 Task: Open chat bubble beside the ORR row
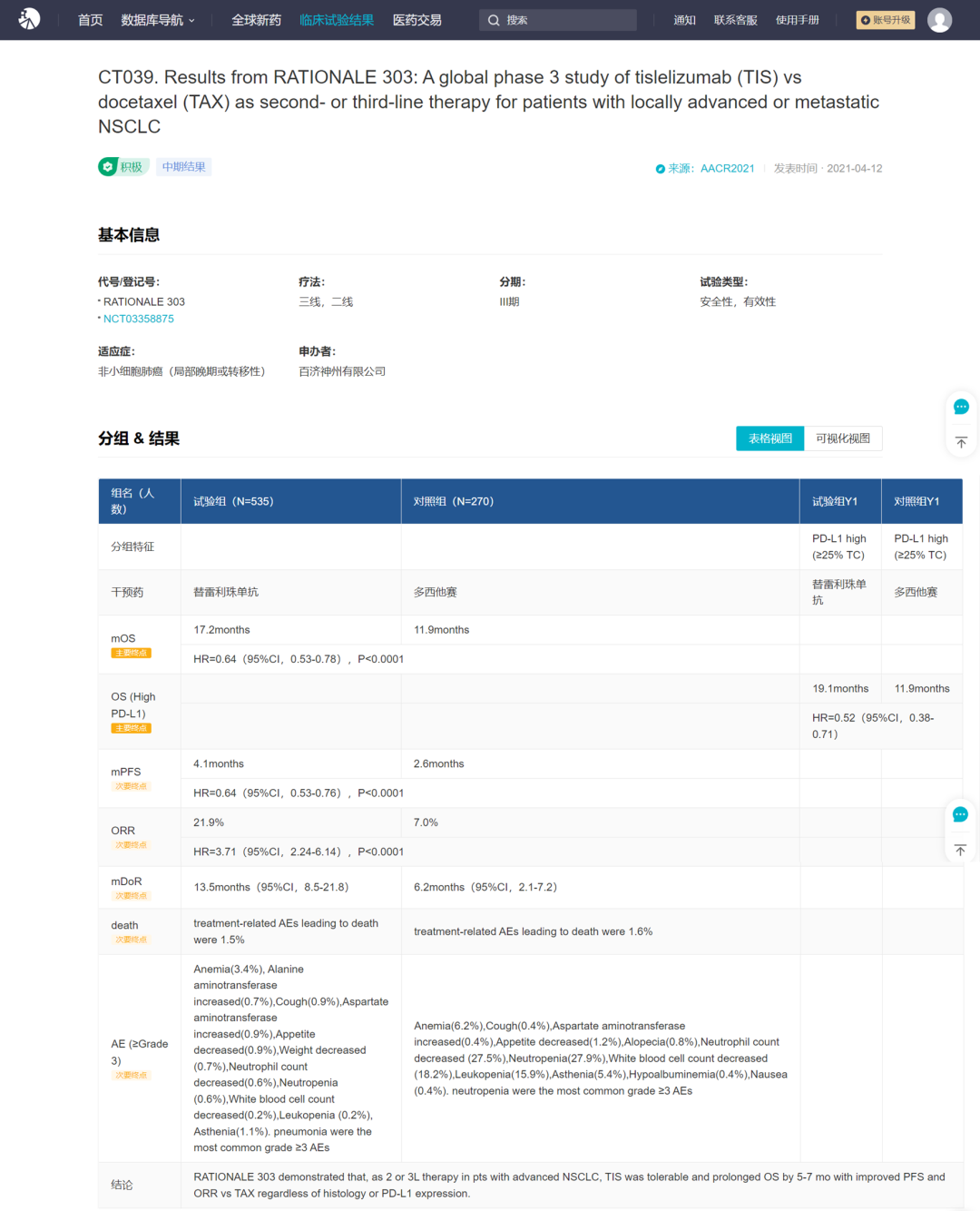960,814
